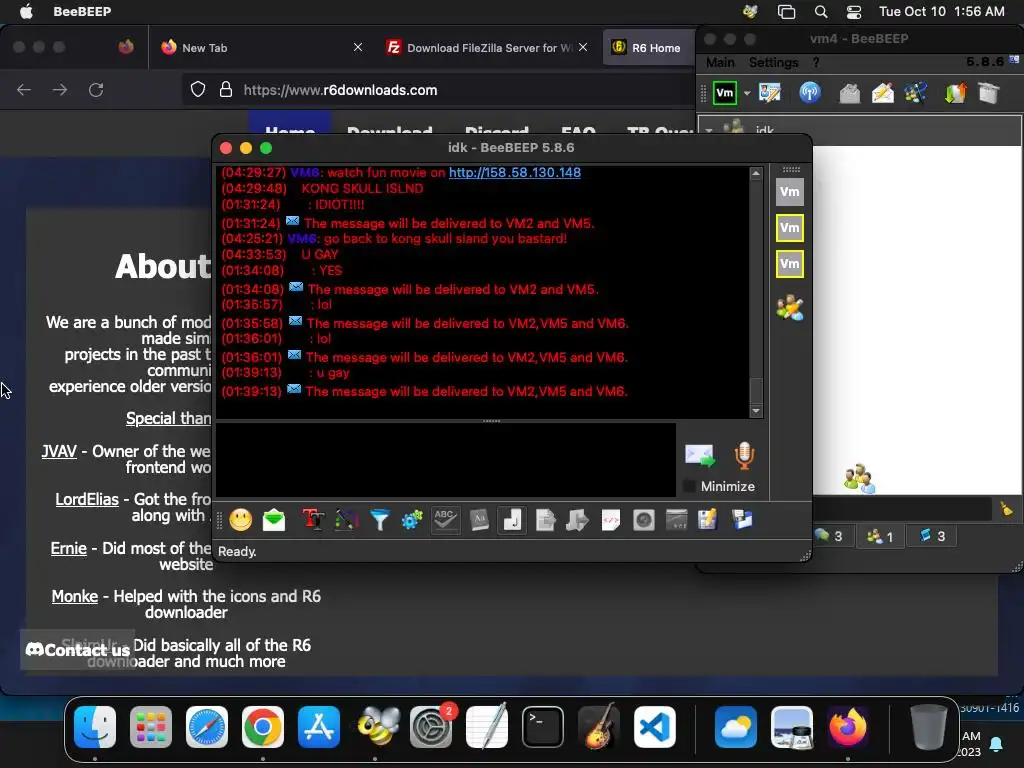Record a voice message with the microphone
Image resolution: width=1024 pixels, height=768 pixels.
point(744,455)
